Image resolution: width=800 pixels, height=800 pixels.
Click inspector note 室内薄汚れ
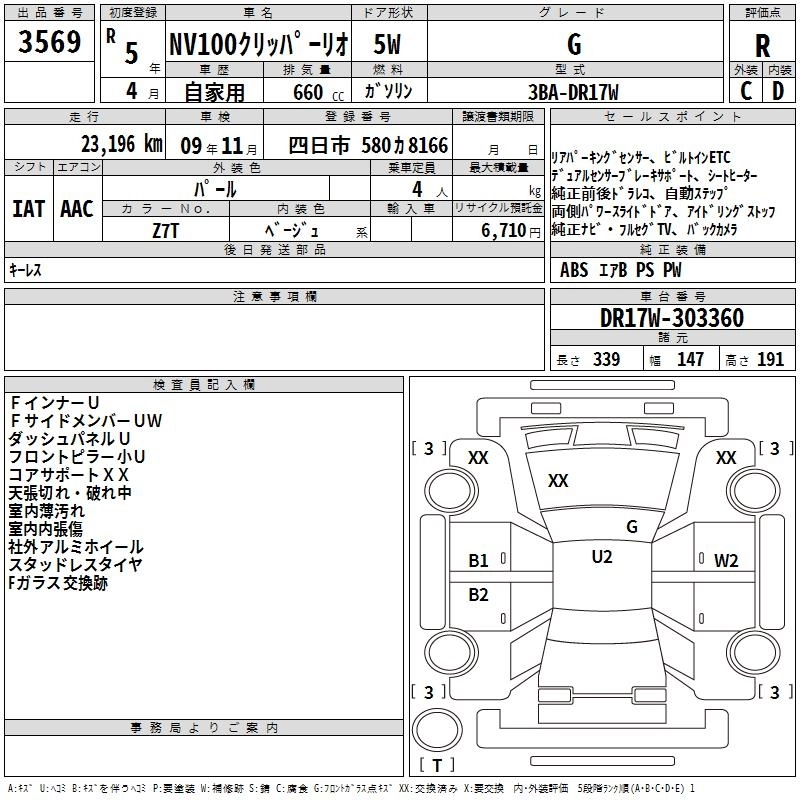click(x=46, y=511)
